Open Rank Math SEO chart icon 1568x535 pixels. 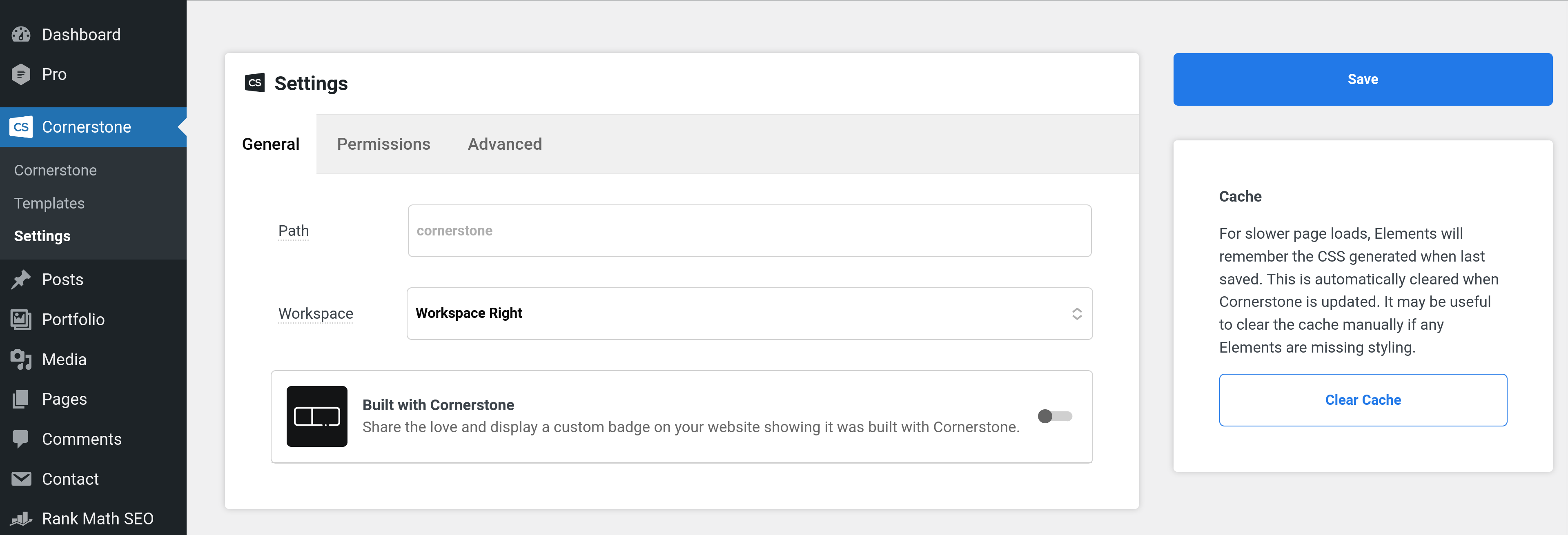[x=20, y=518]
